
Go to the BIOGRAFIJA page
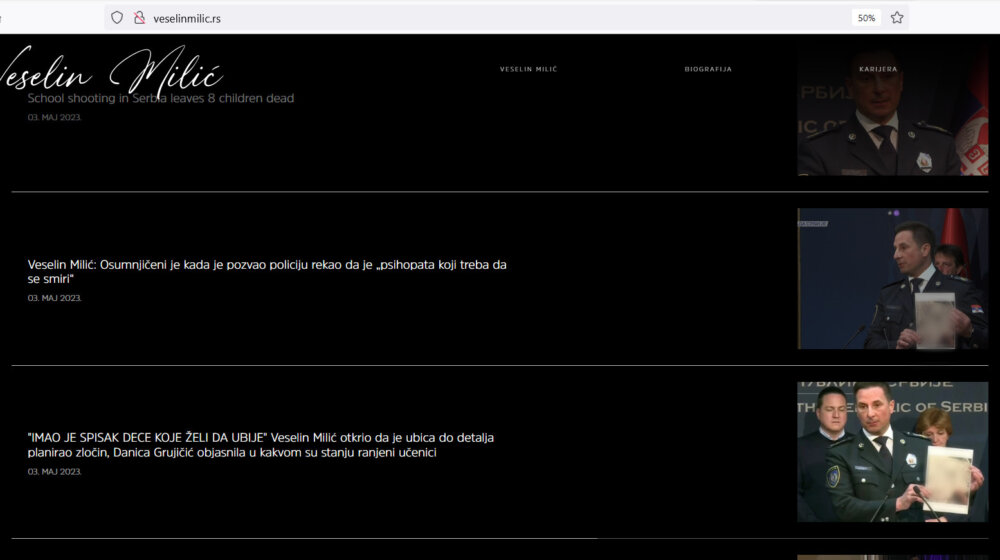(x=708, y=69)
